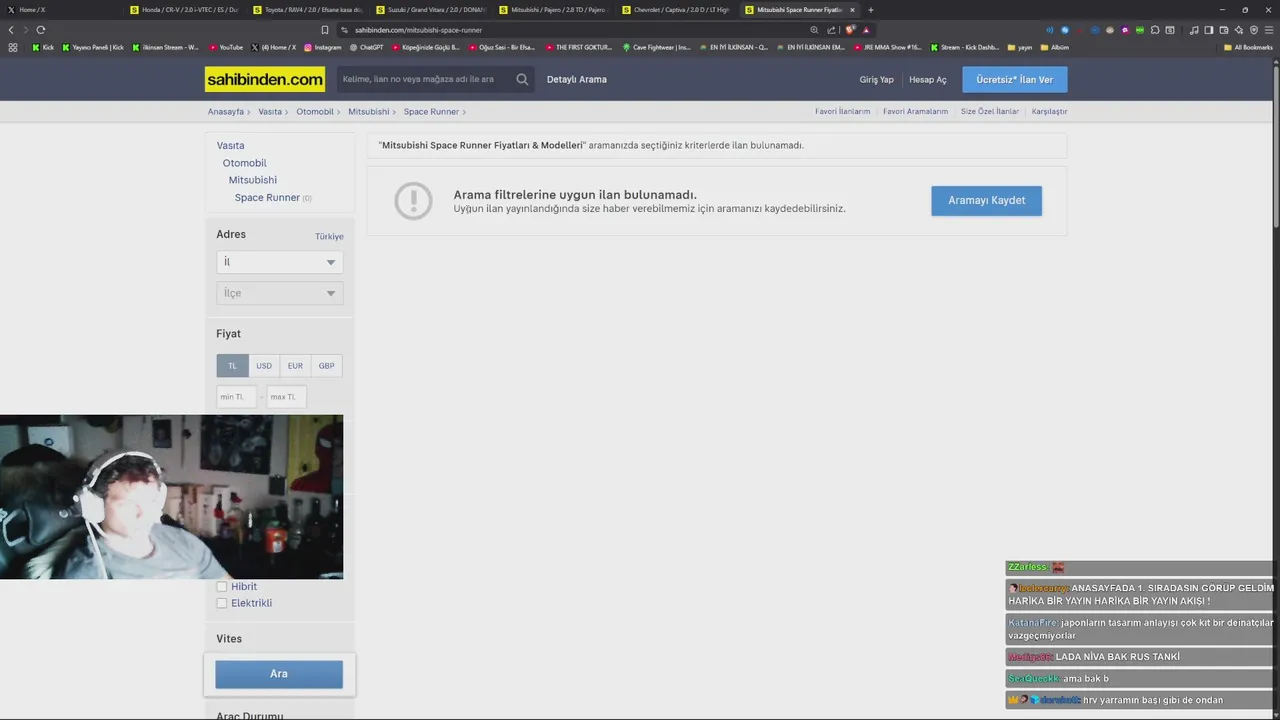The width and height of the screenshot is (1280, 720).
Task: Select Vasıta in category tree
Action: 230,146
